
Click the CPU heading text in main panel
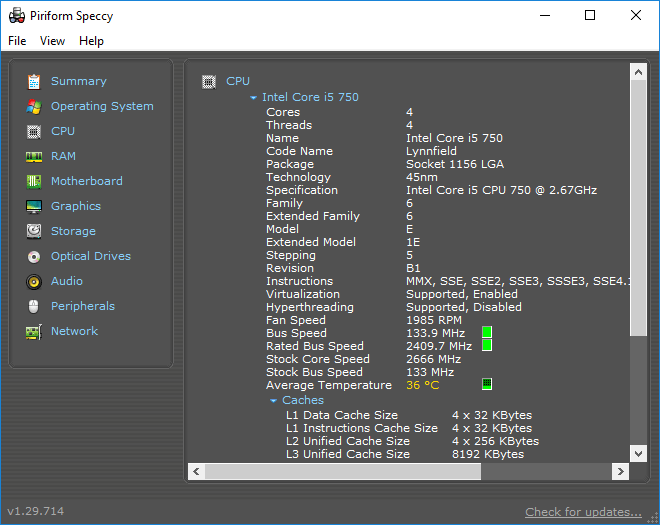(238, 81)
